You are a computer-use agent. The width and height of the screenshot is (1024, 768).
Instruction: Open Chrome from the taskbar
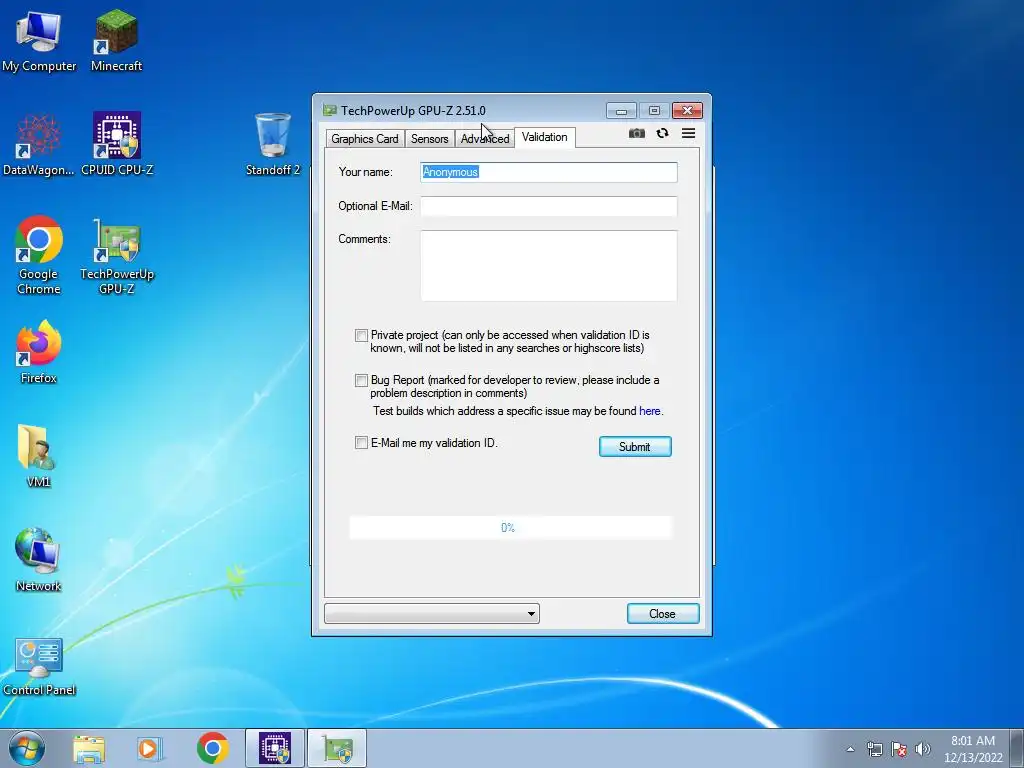[x=213, y=748]
